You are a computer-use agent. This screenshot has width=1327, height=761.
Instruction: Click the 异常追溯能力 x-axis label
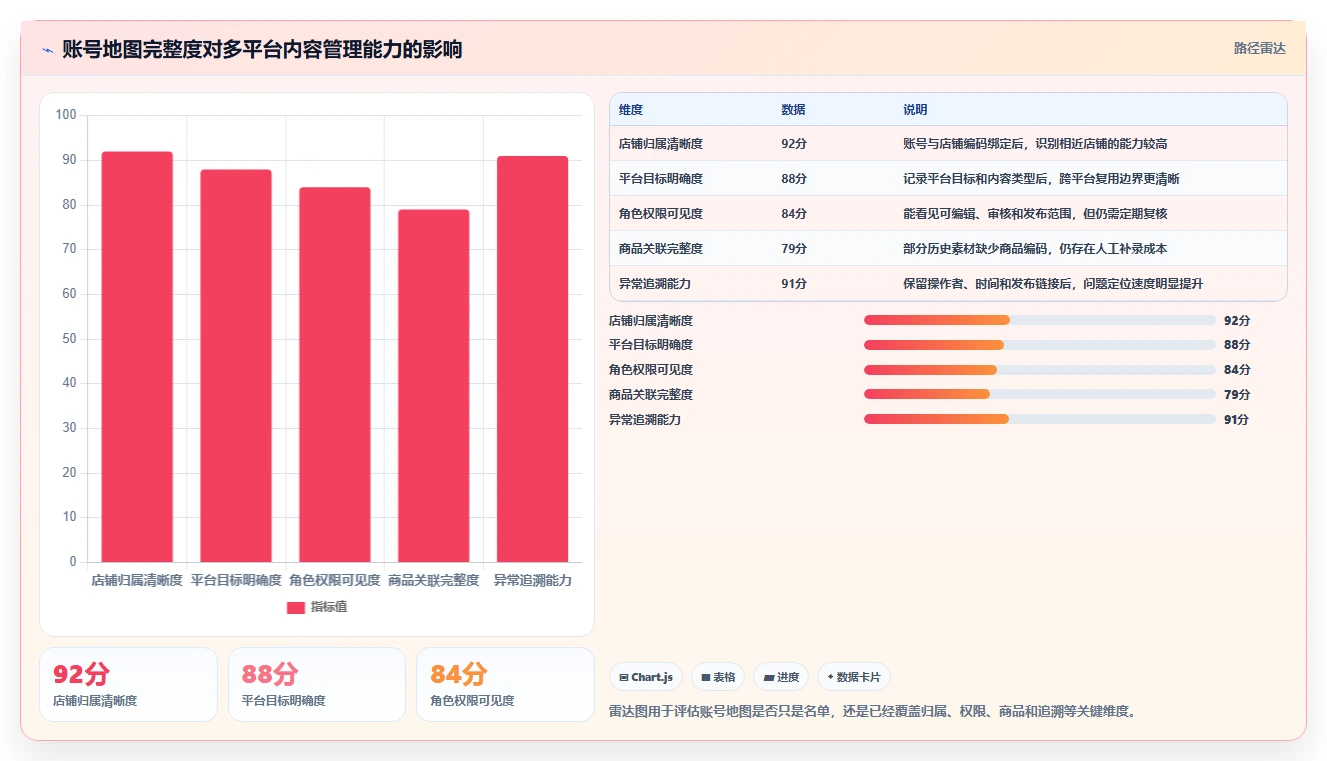pos(532,580)
